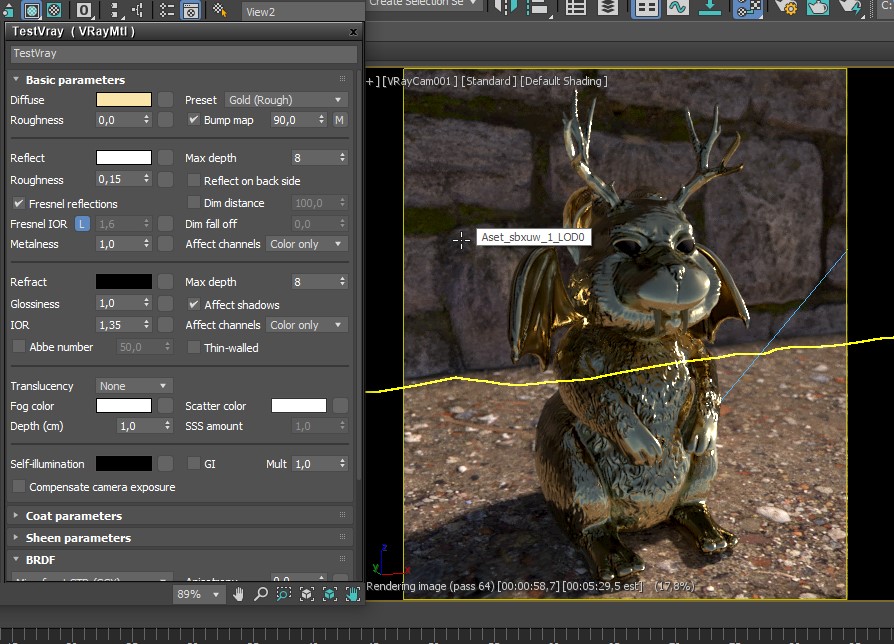Click the teal down-arrow icon beside Curve Editor
894x644 pixels.
(x=710, y=7)
